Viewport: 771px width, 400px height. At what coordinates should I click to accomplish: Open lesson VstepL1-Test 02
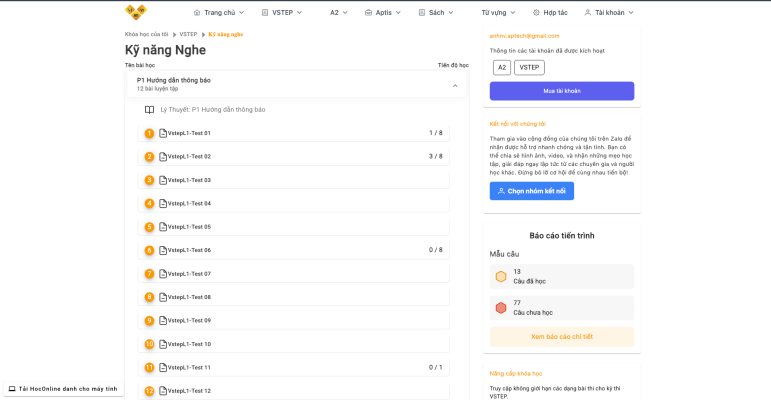[x=294, y=156]
